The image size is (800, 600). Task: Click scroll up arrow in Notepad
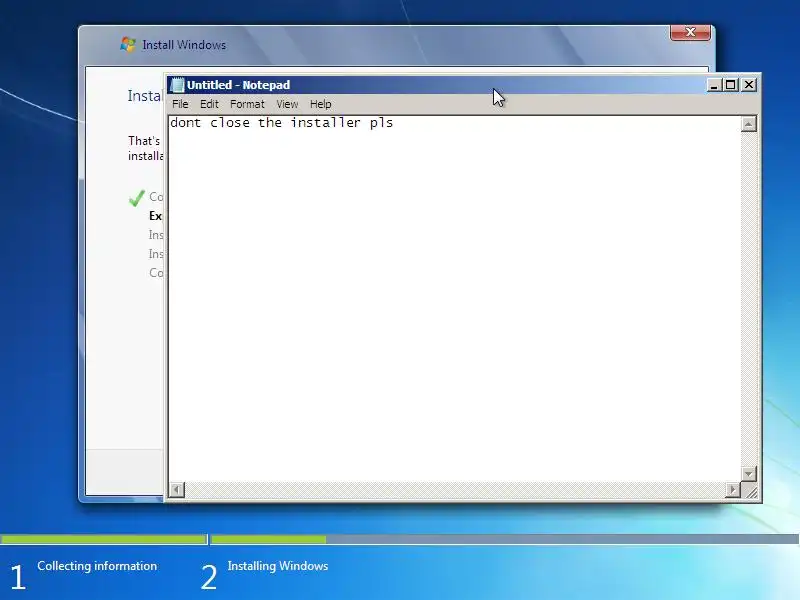748,124
